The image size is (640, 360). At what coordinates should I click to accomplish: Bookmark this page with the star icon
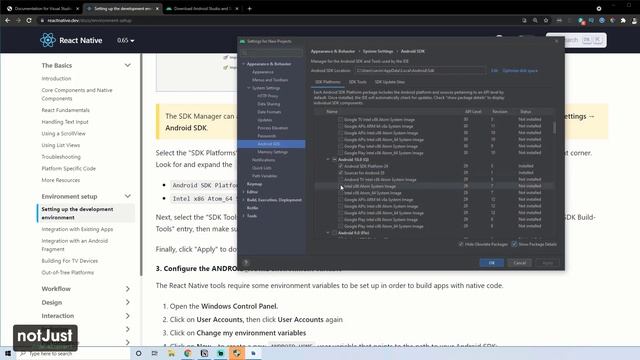point(546,20)
